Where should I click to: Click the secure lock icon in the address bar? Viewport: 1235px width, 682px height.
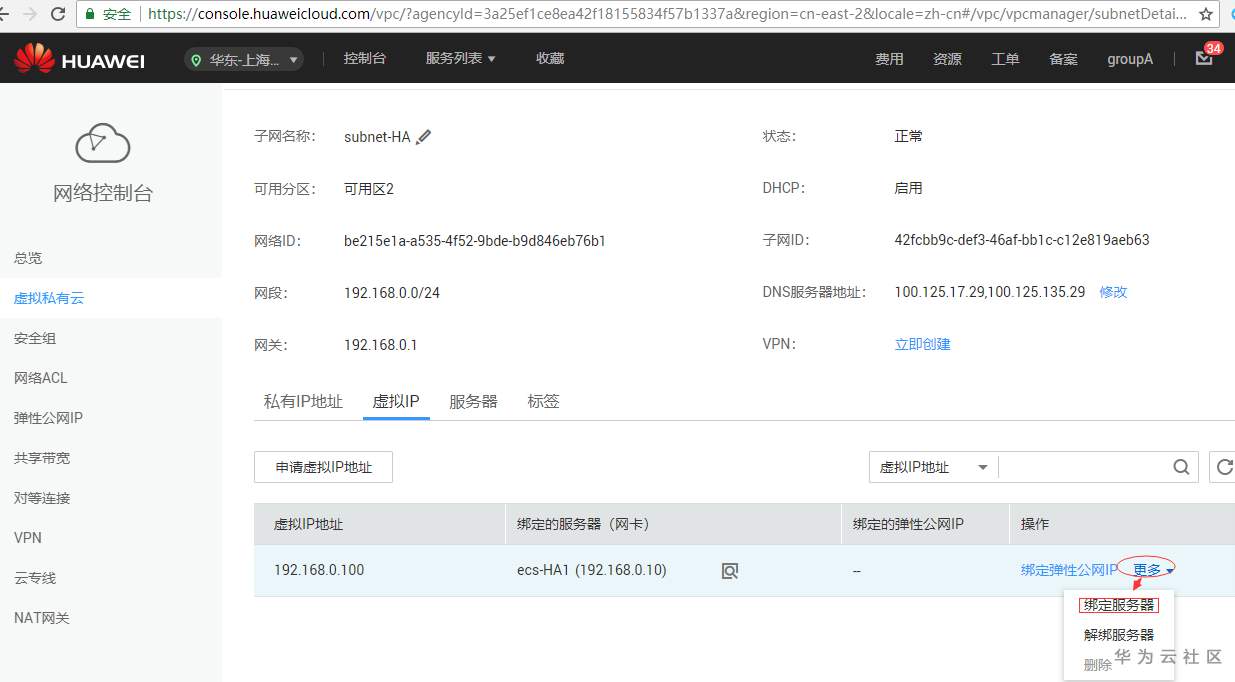(92, 14)
